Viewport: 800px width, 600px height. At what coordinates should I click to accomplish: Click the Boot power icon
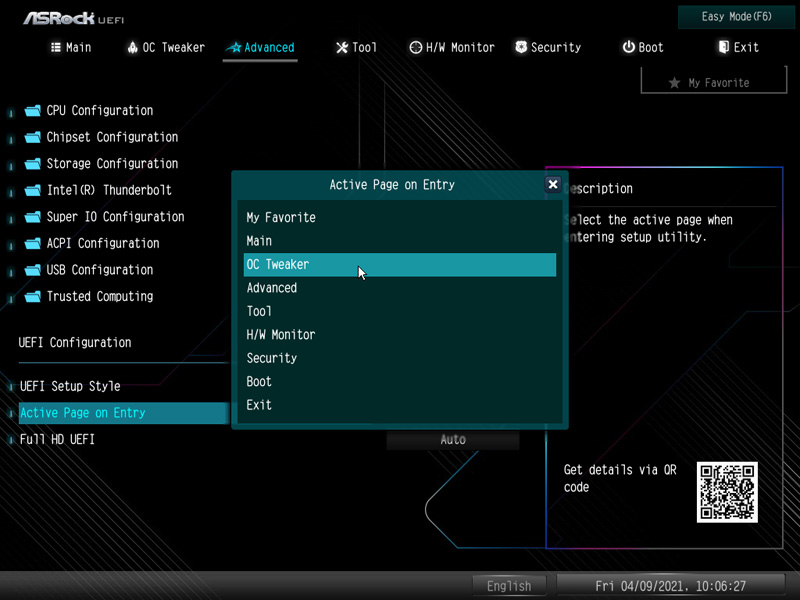629,47
